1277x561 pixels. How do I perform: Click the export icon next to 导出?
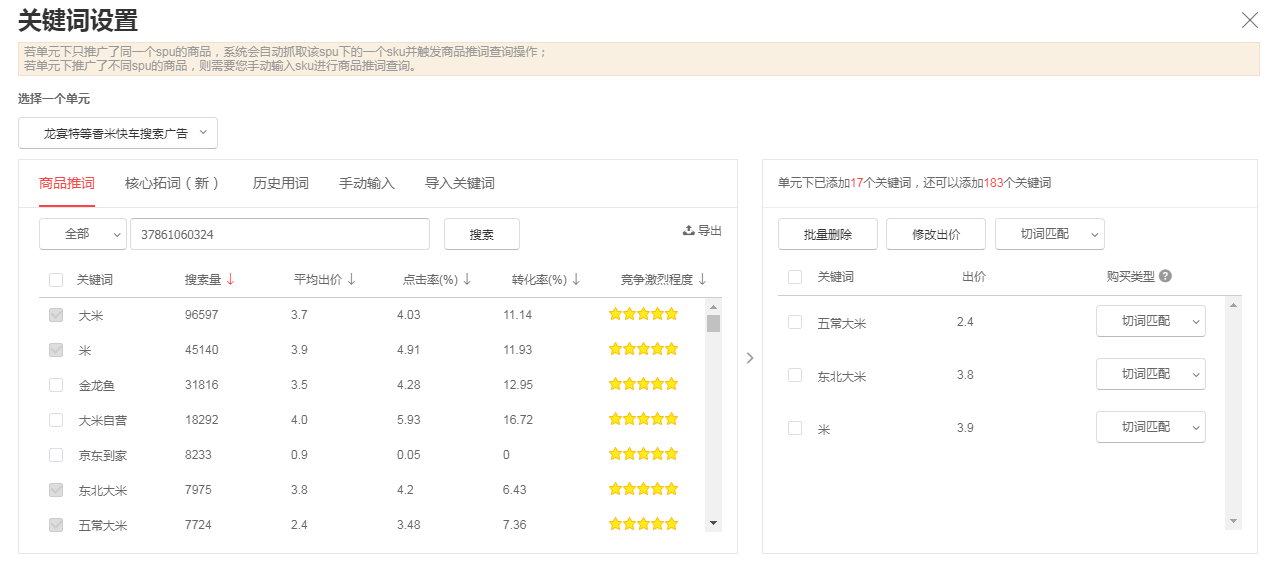688,230
